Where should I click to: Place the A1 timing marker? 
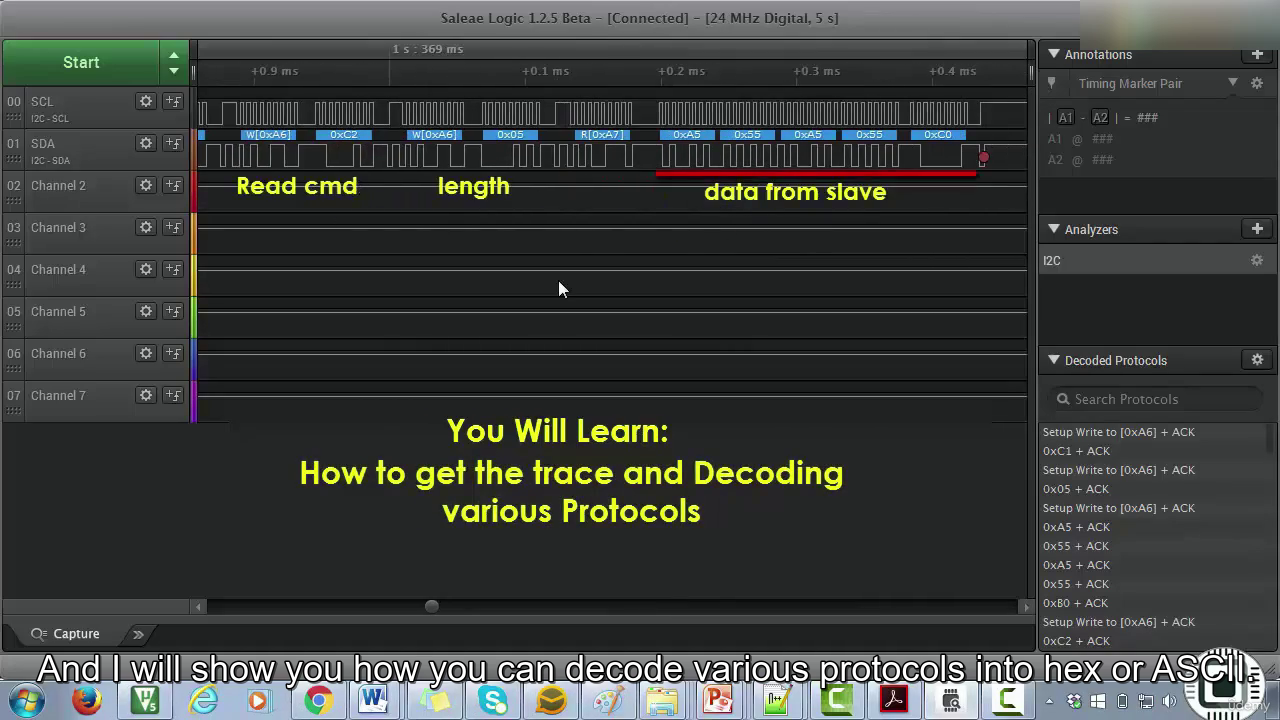(1066, 117)
